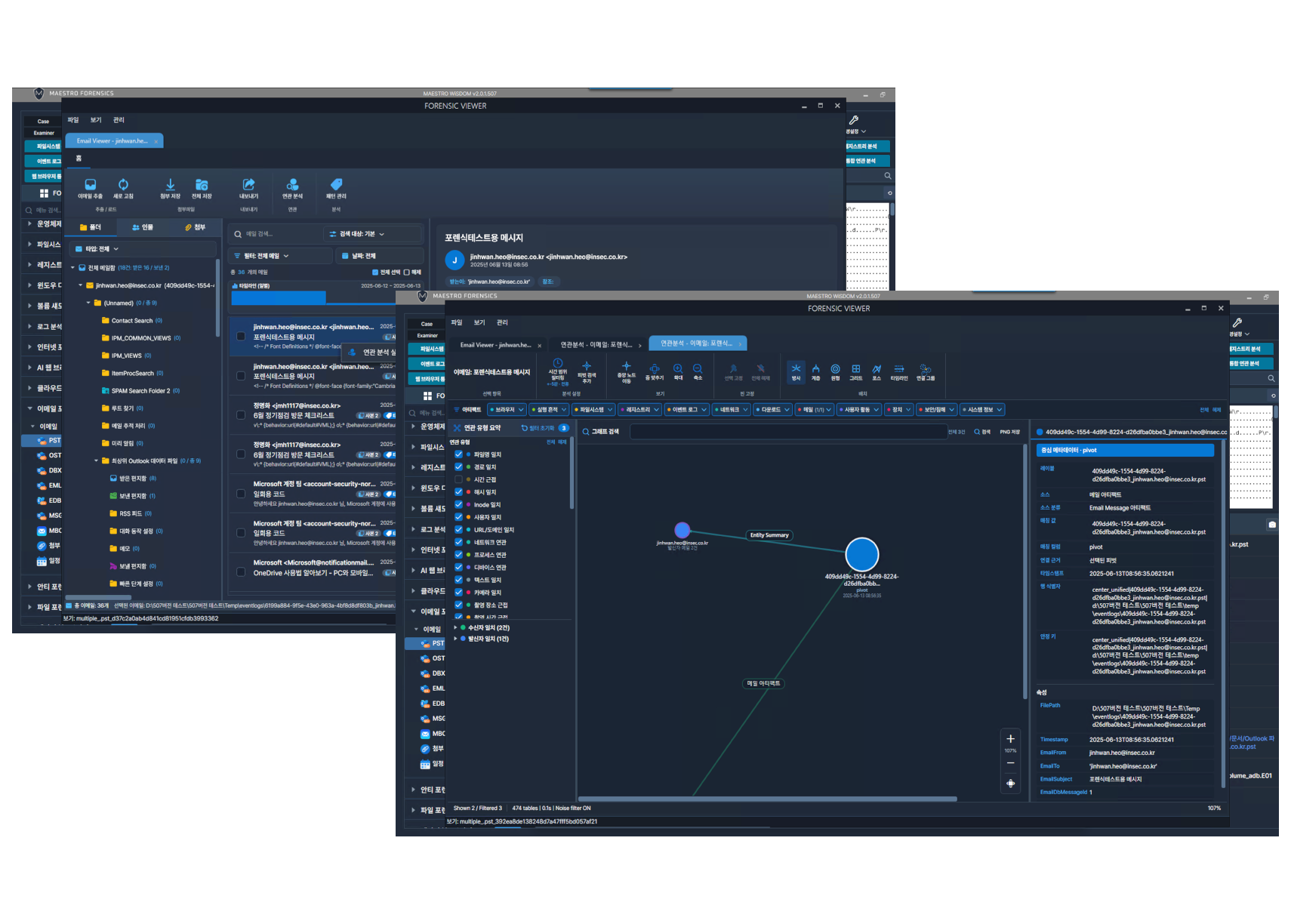Switch to the 첨부 tab in Email Viewer
Viewport: 1291px width, 924px height.
(195, 227)
